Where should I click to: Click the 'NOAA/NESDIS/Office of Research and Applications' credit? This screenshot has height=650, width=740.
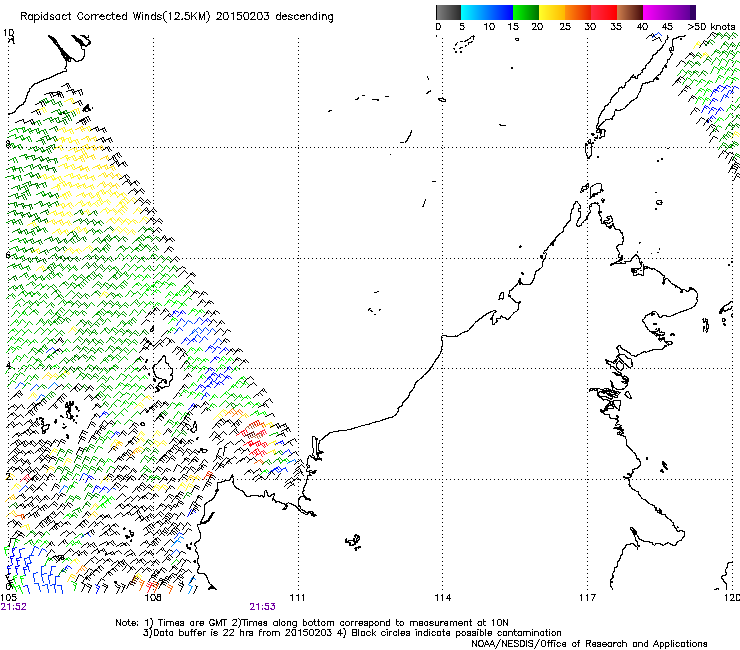pyautogui.click(x=589, y=644)
